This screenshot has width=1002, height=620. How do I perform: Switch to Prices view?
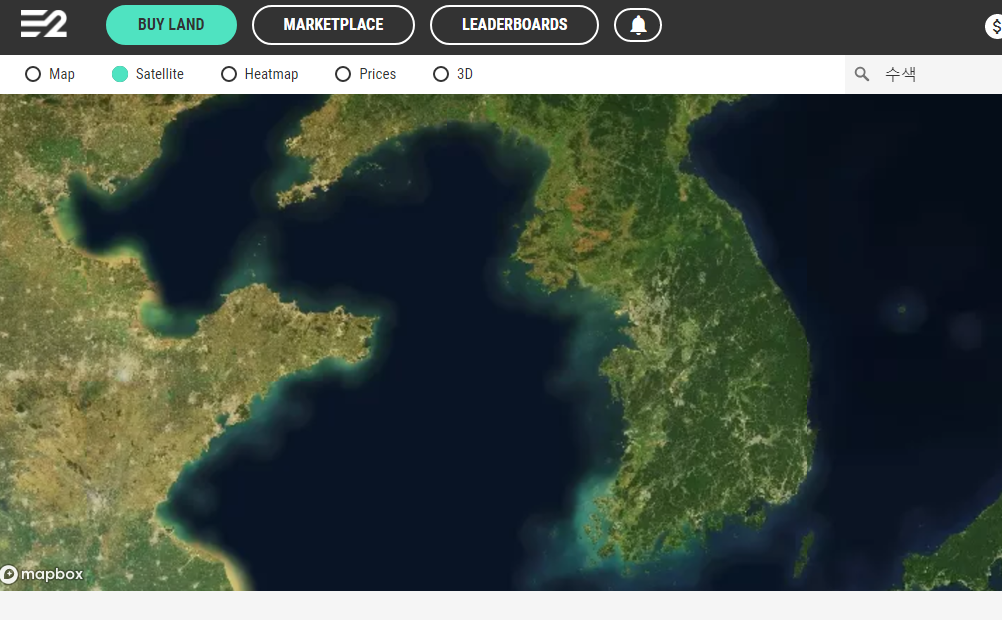[x=343, y=74]
